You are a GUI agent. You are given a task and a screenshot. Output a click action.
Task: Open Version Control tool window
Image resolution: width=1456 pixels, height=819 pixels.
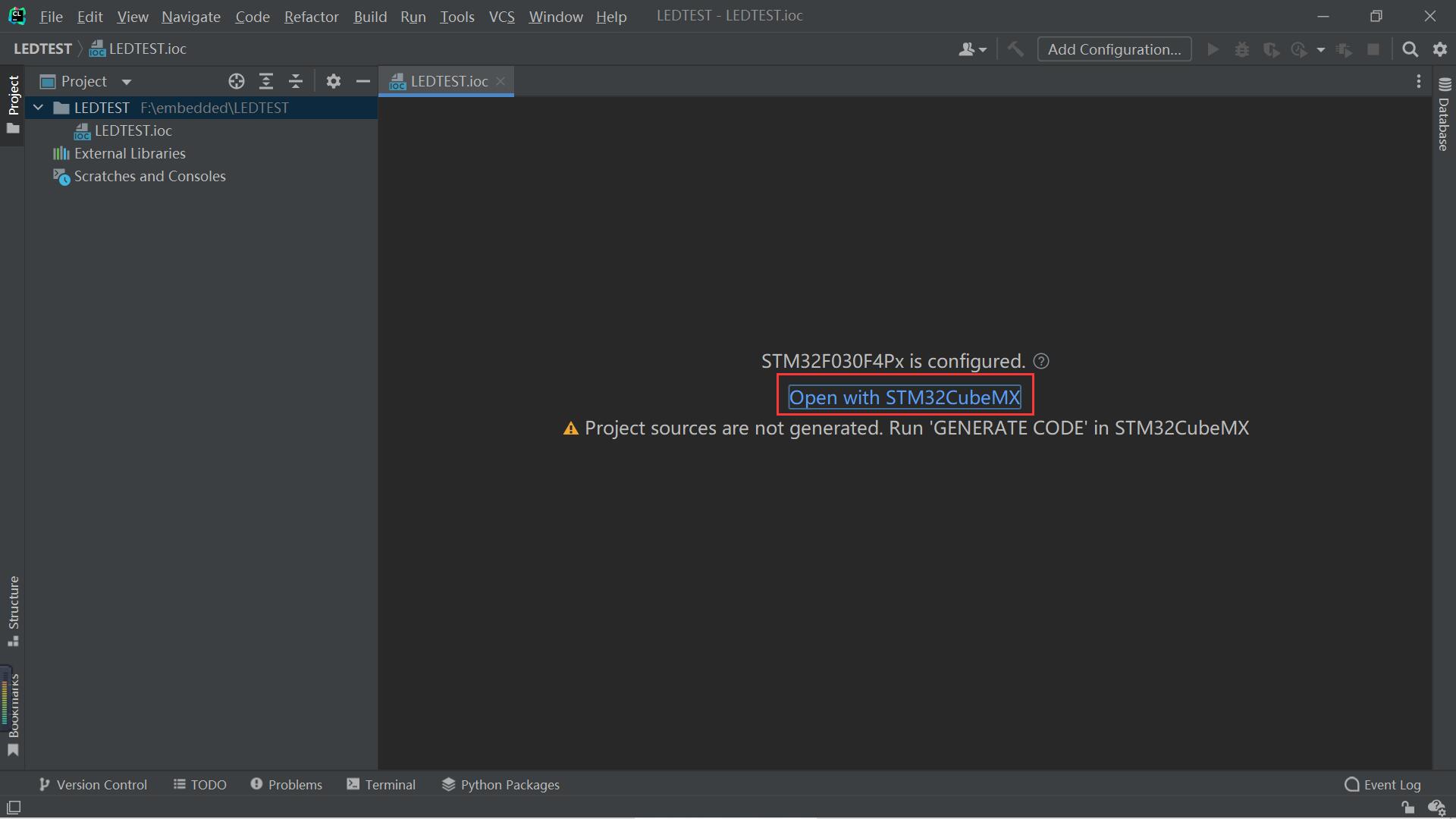coord(93,785)
